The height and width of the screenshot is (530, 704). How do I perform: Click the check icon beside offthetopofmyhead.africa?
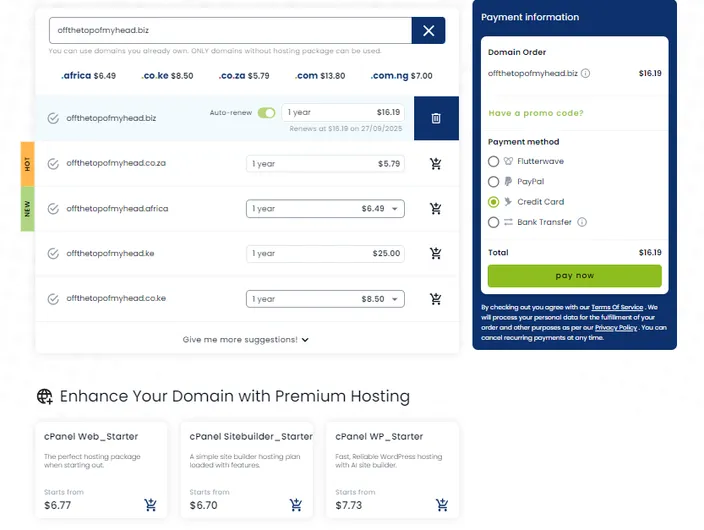tap(53, 209)
